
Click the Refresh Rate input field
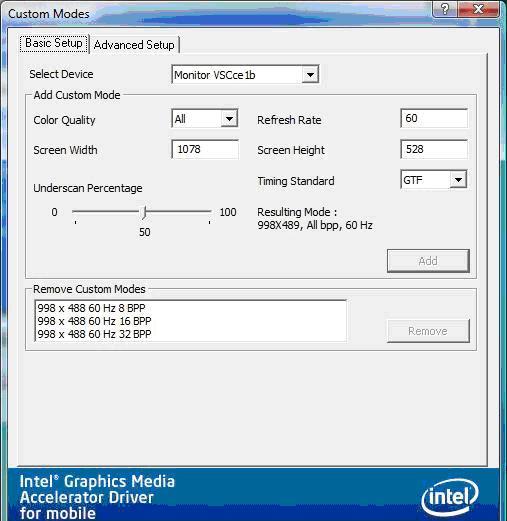pyautogui.click(x=434, y=118)
